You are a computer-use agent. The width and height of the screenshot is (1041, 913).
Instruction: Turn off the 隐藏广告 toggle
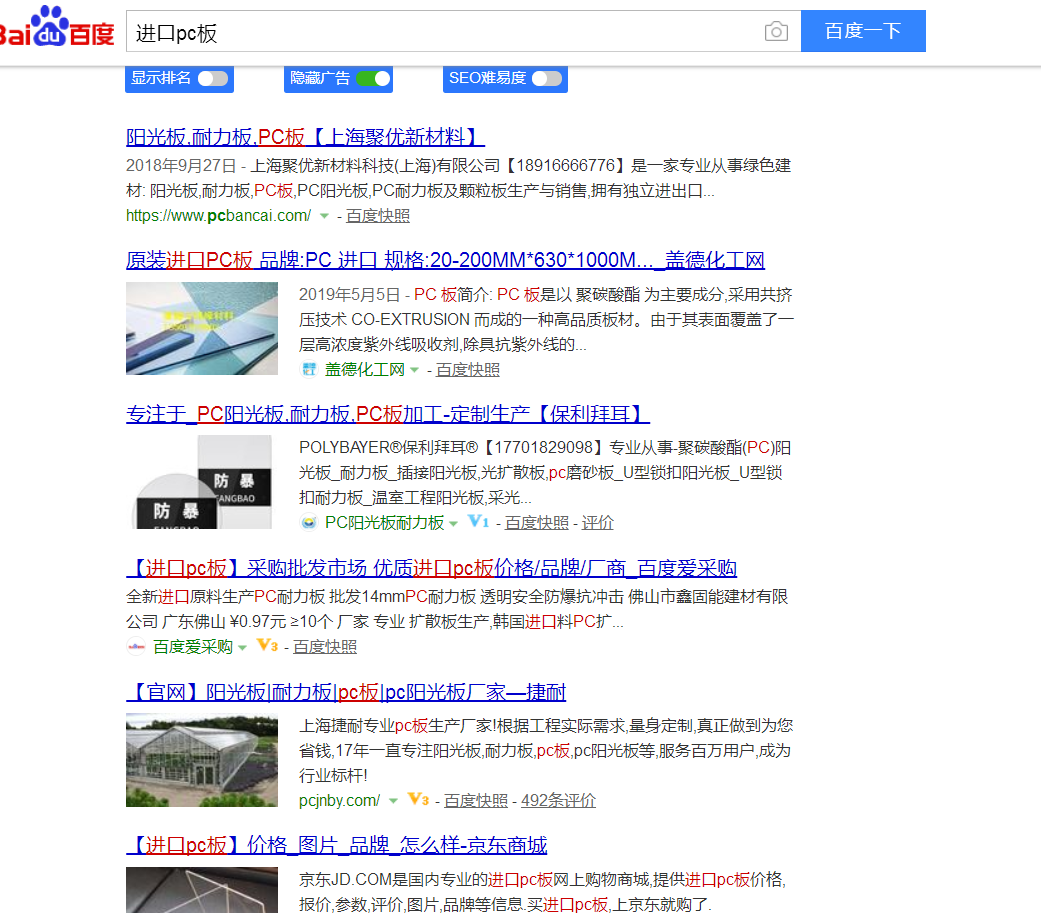(x=373, y=78)
